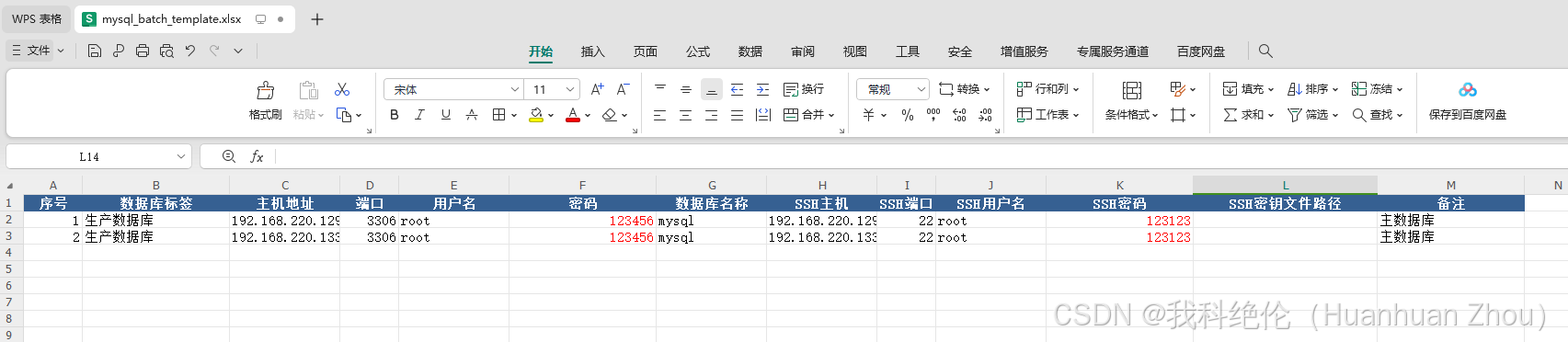Toggle italic formatting

pyautogui.click(x=420, y=115)
